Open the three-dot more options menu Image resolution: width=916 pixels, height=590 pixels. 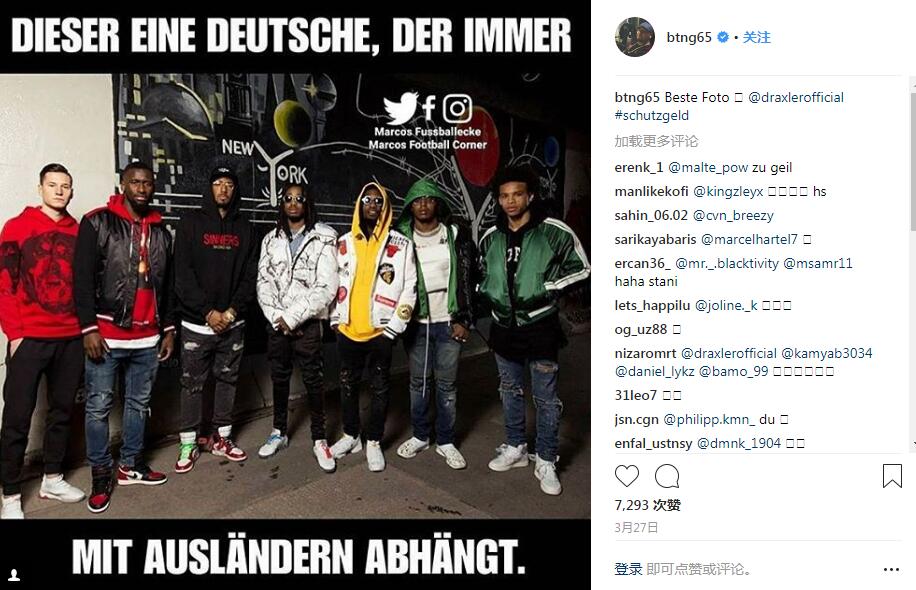click(891, 570)
